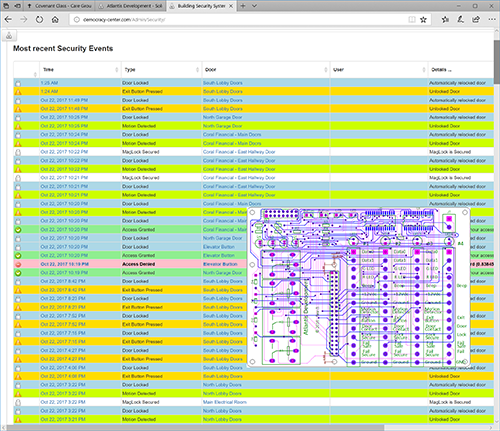
Task: Click the green check on the Elevator Button Access Granted row
Action: [x=18, y=256]
